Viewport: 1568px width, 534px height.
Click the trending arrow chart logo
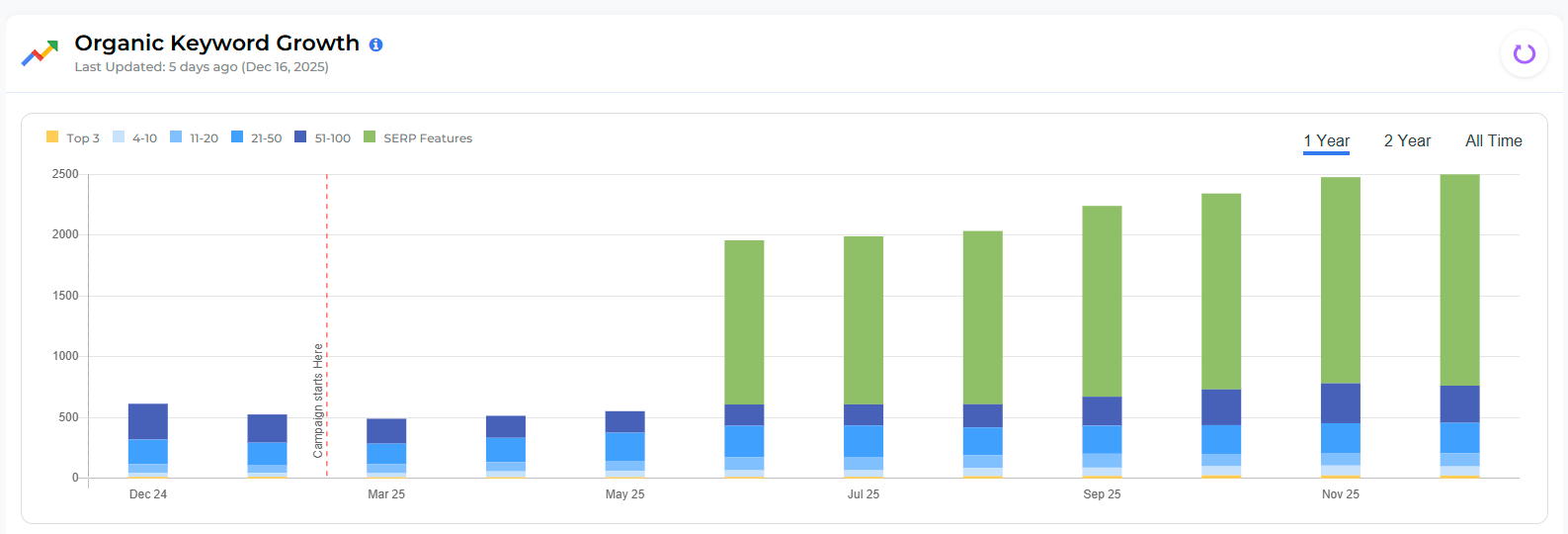(40, 53)
